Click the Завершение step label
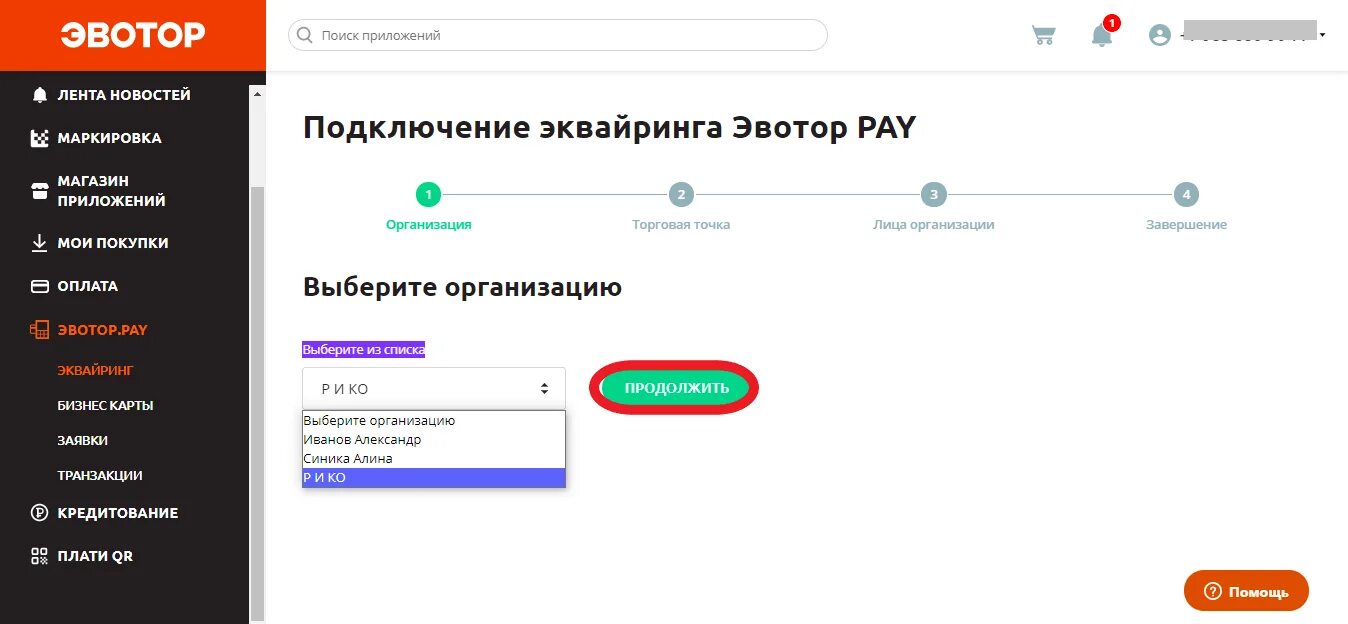Screen dimensions: 1348x624 point(1186,225)
